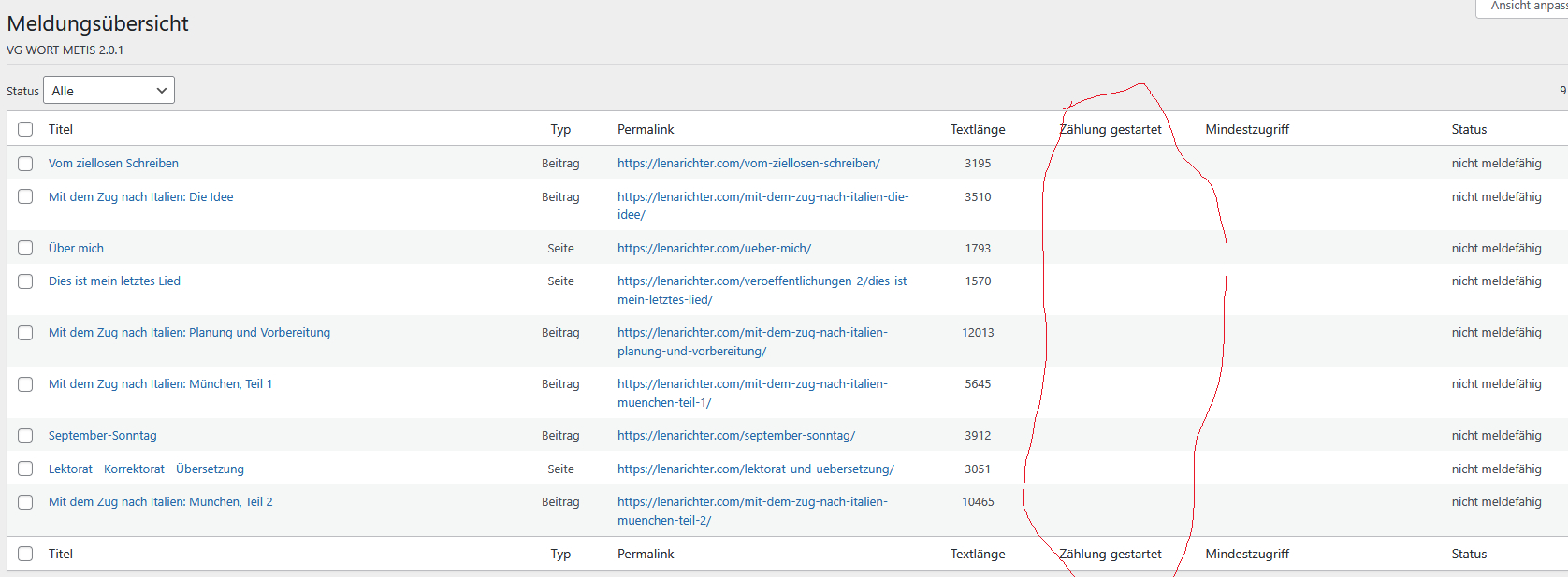The image size is (1568, 577).
Task: Open the Dies ist mein letztes Lied page
Action: coord(114,281)
